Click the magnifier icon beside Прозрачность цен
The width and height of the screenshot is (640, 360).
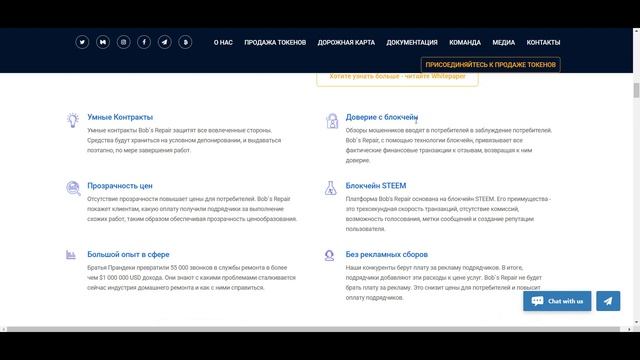coord(73,188)
